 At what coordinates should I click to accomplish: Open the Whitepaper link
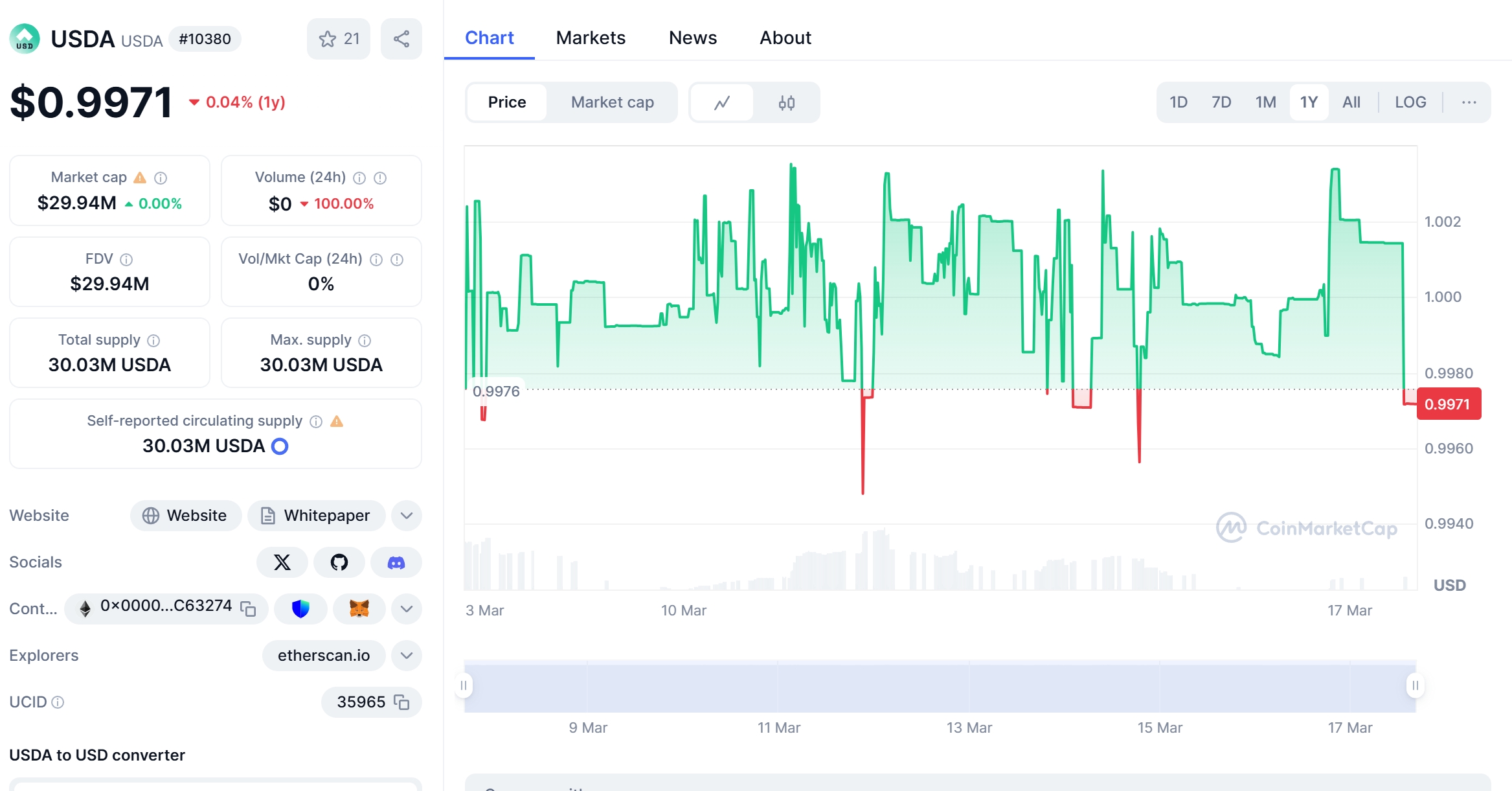tap(317, 516)
